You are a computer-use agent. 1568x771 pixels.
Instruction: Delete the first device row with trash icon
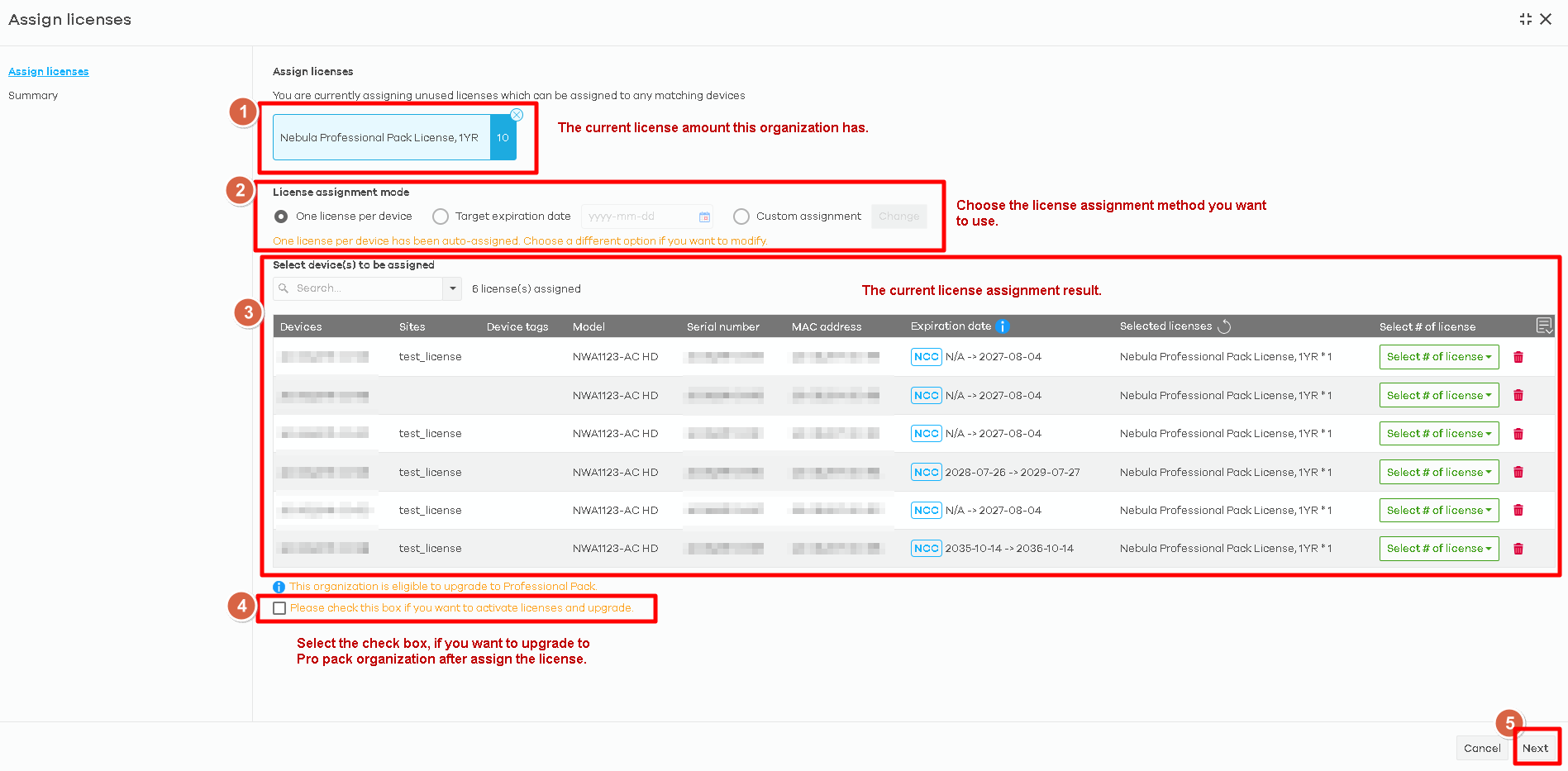click(1518, 357)
